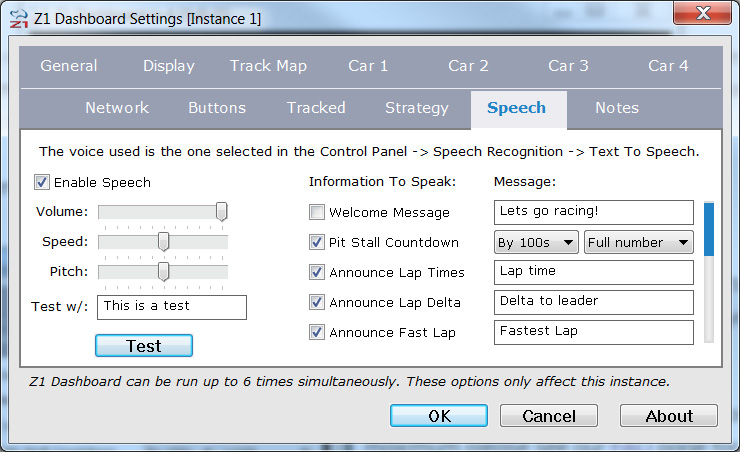The width and height of the screenshot is (740, 452).
Task: Click the Speed slider thumb
Action: (x=163, y=242)
